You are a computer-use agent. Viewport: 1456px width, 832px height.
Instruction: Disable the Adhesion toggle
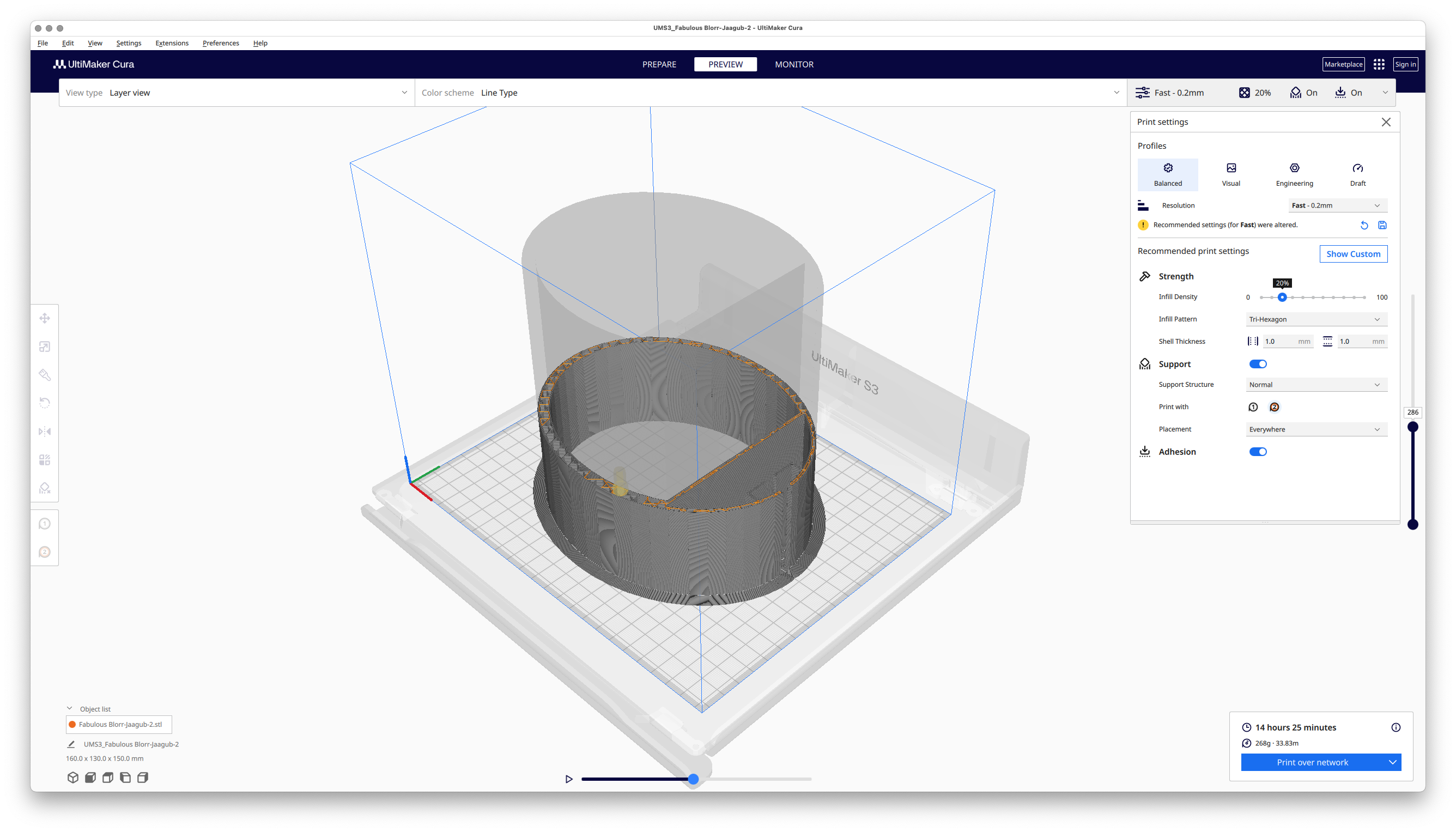[x=1258, y=452]
